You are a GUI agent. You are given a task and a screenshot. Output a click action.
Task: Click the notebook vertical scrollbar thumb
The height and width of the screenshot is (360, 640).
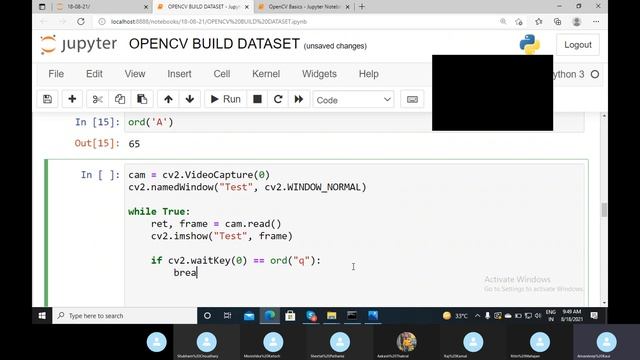pos(604,210)
